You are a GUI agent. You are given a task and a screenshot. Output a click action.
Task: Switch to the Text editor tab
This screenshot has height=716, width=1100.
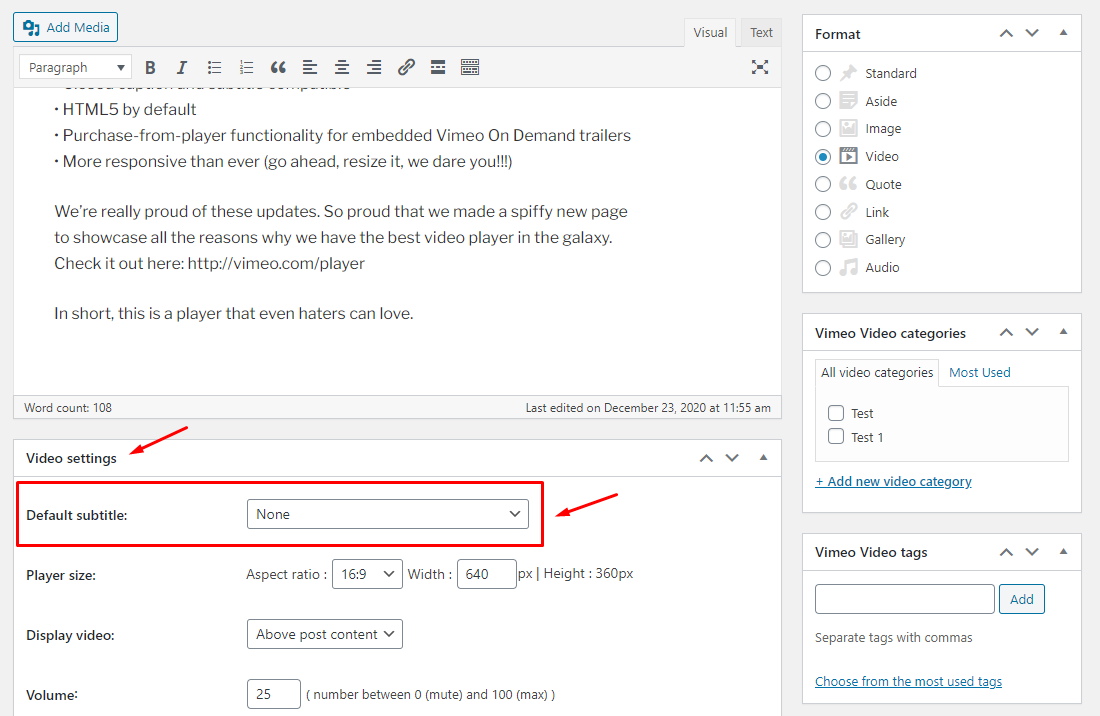[761, 33]
